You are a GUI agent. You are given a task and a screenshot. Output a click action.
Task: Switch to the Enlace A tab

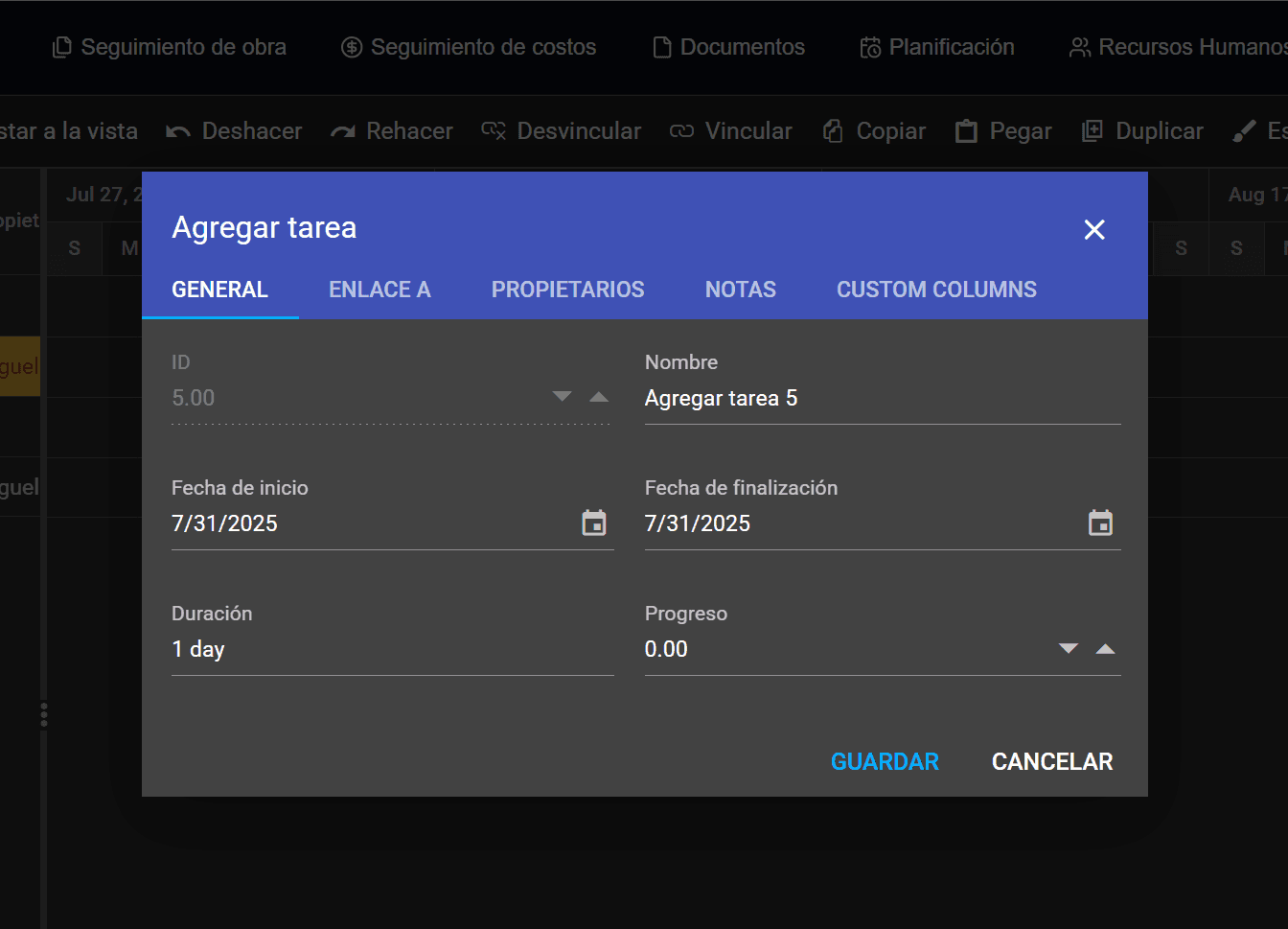coord(379,290)
